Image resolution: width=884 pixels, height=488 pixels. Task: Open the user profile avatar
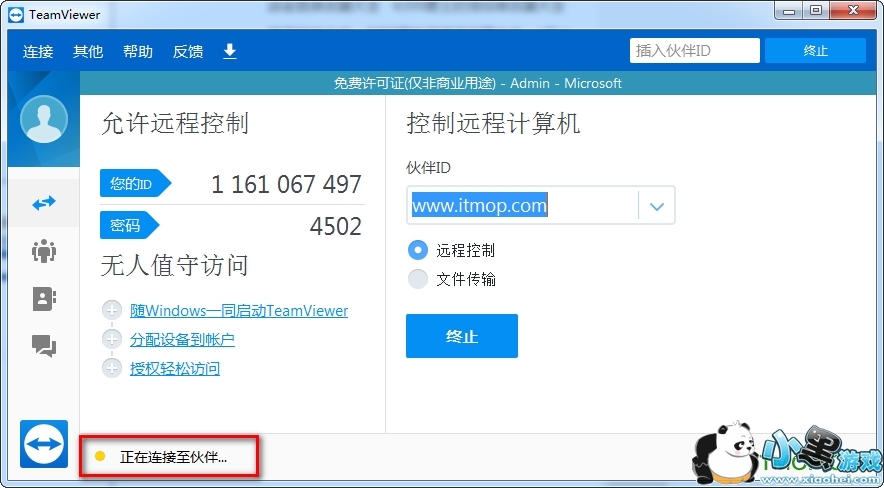(44, 119)
